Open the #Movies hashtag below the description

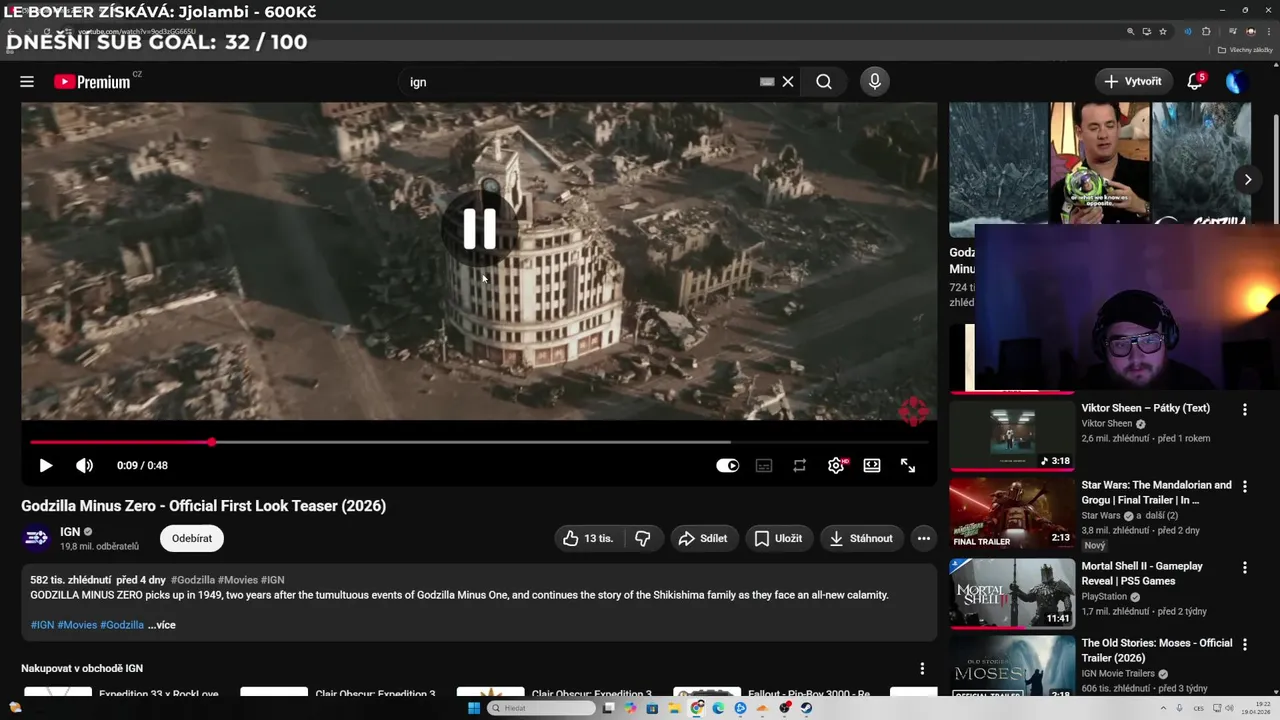click(x=77, y=625)
